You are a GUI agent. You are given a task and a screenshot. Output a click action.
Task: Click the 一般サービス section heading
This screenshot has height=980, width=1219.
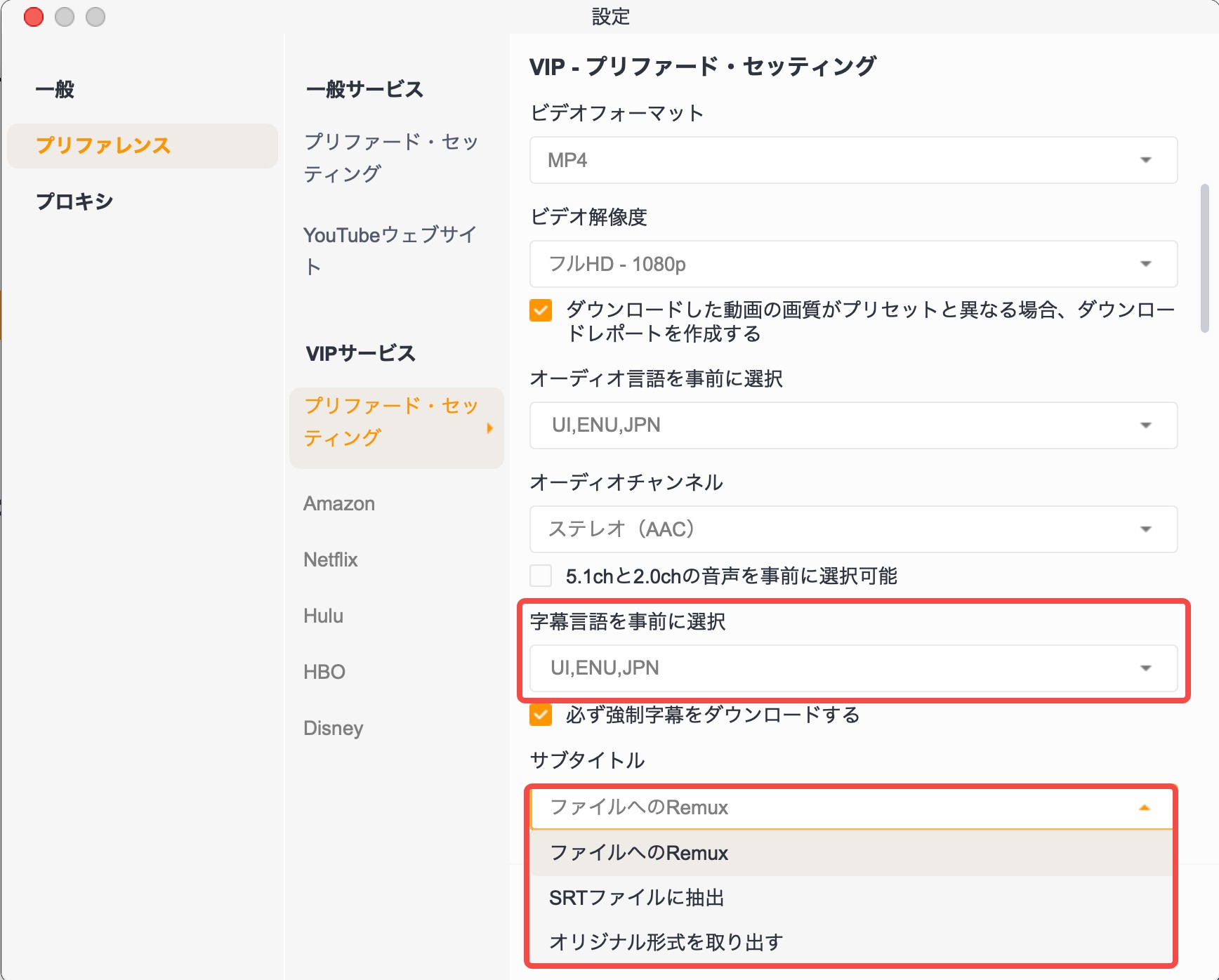pyautogui.click(x=365, y=89)
